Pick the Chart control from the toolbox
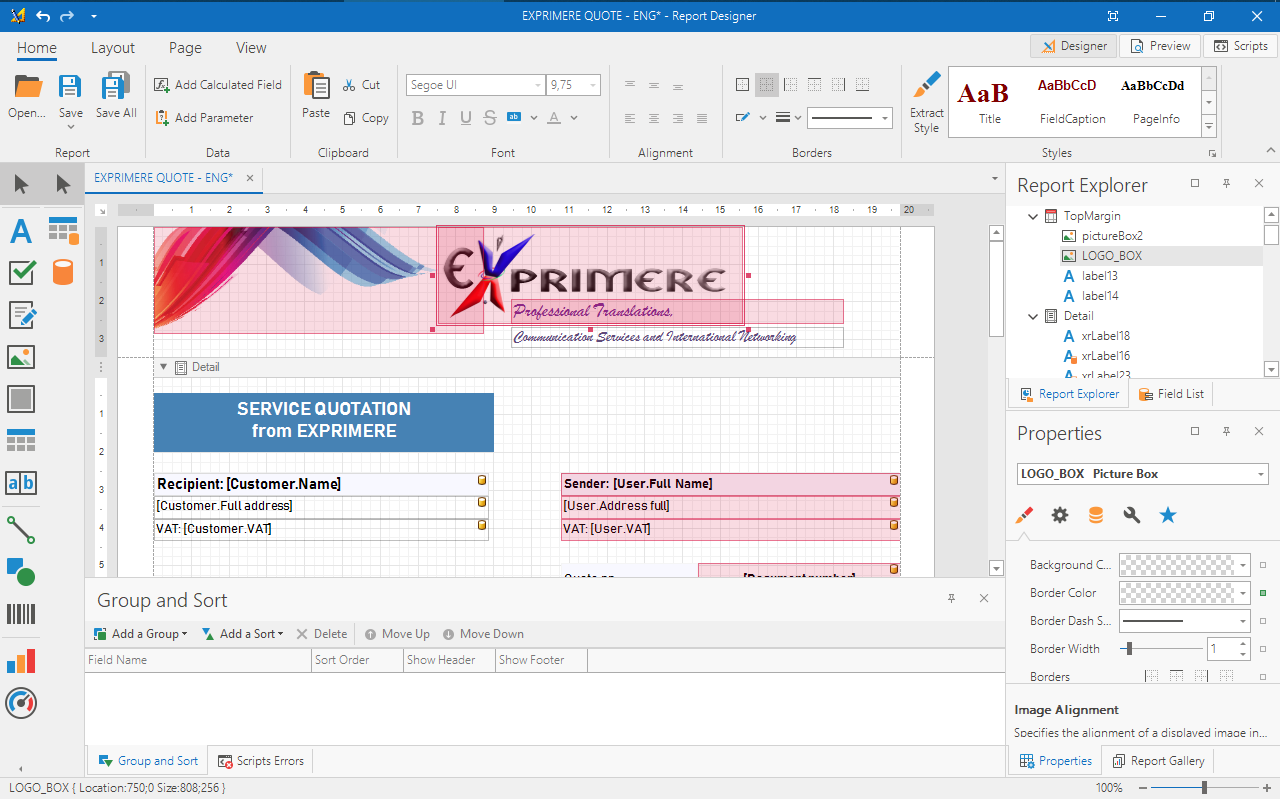This screenshot has width=1280, height=800. tap(21, 659)
